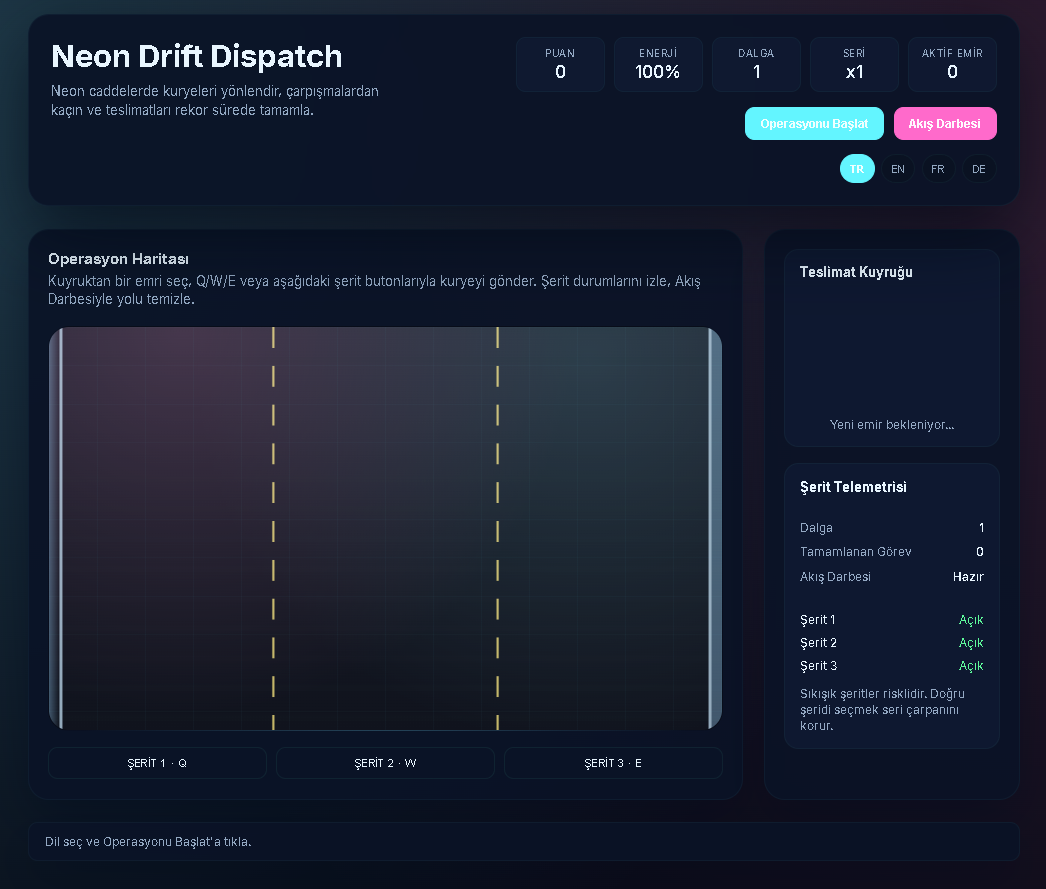Click the right lane of the map

point(604,528)
